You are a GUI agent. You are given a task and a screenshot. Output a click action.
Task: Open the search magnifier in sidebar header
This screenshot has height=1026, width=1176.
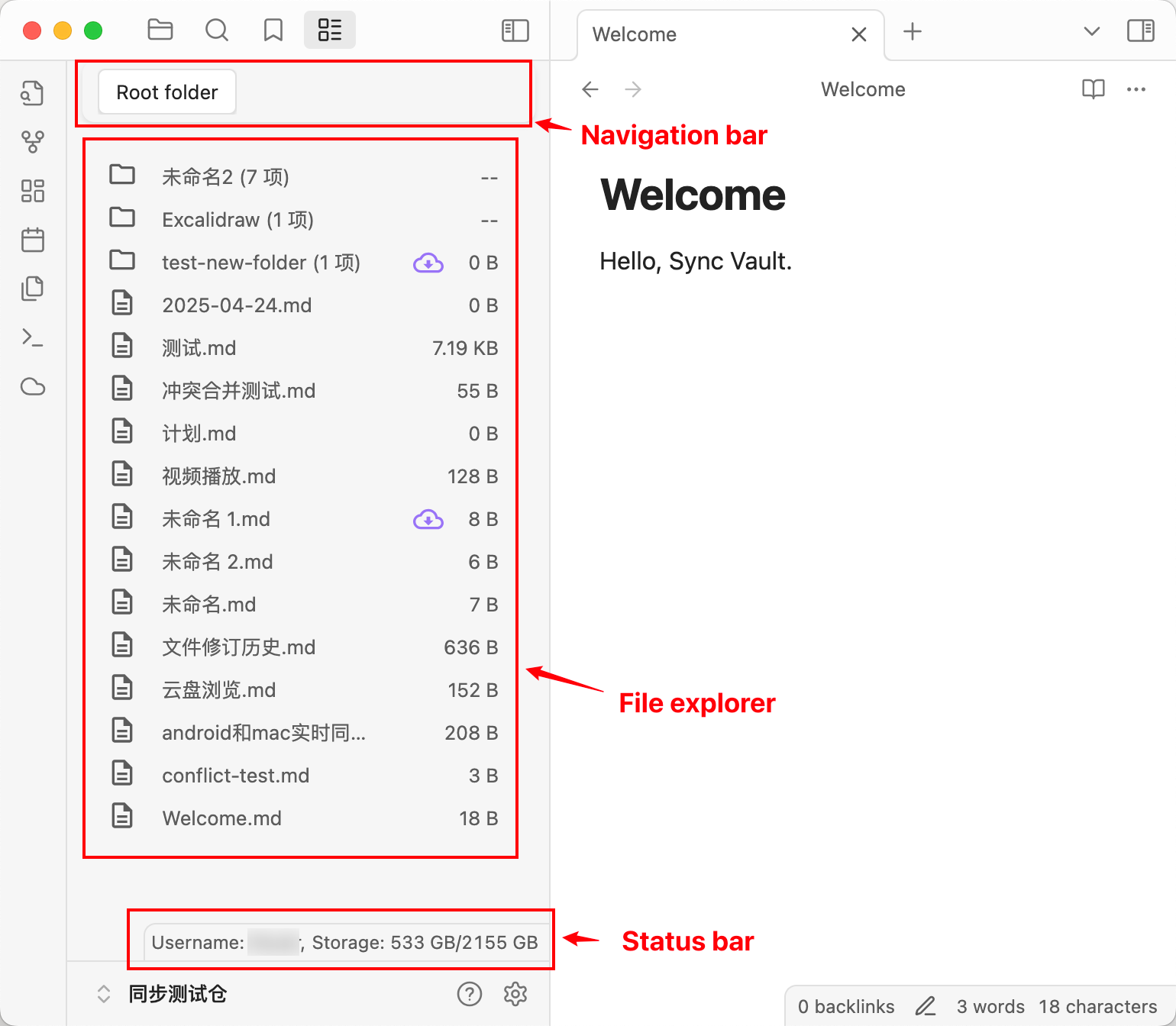[217, 31]
